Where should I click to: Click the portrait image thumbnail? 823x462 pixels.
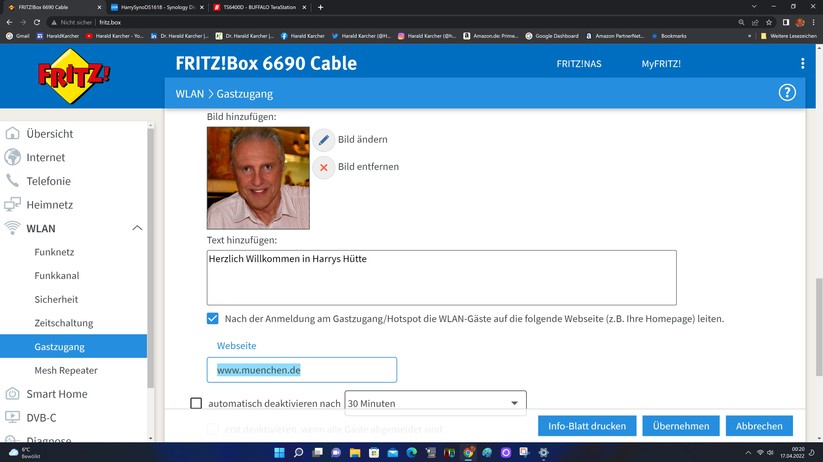pyautogui.click(x=258, y=178)
